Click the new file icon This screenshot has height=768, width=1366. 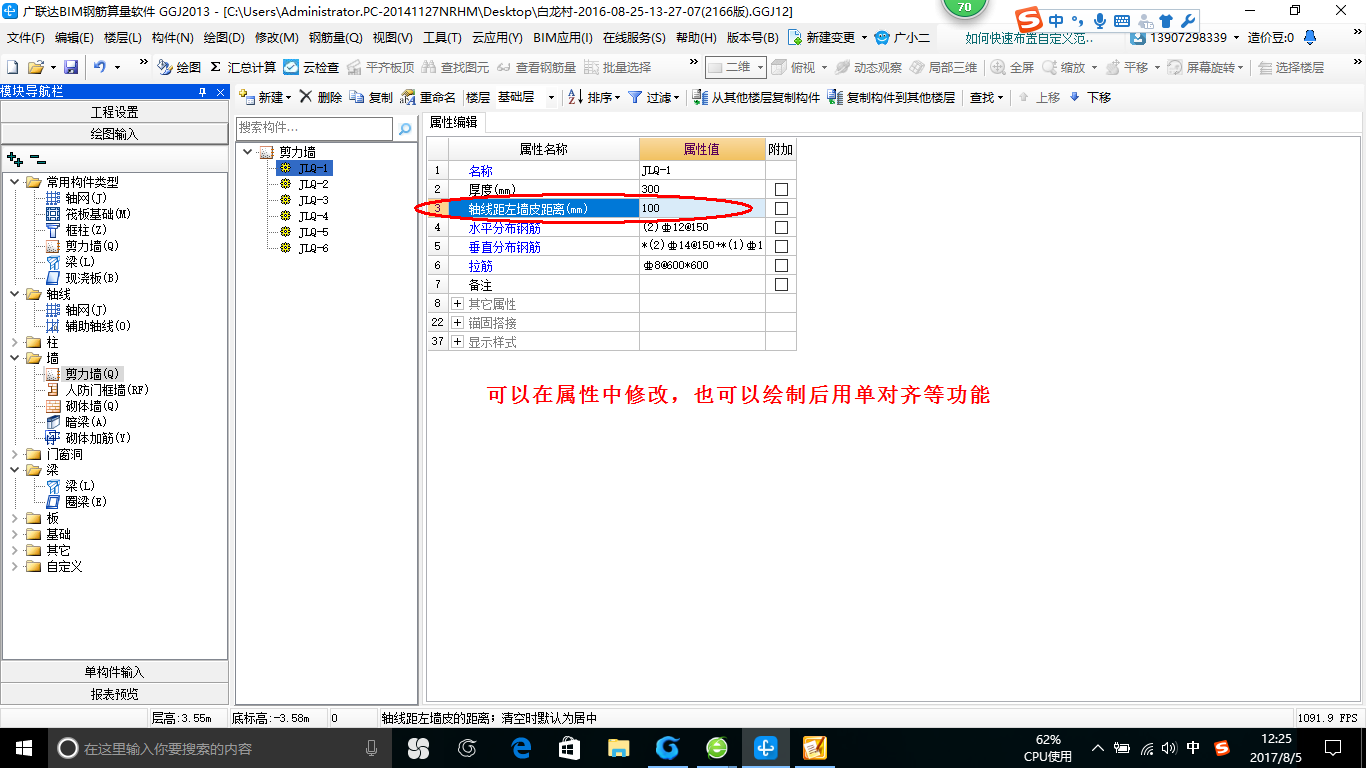tap(12, 67)
